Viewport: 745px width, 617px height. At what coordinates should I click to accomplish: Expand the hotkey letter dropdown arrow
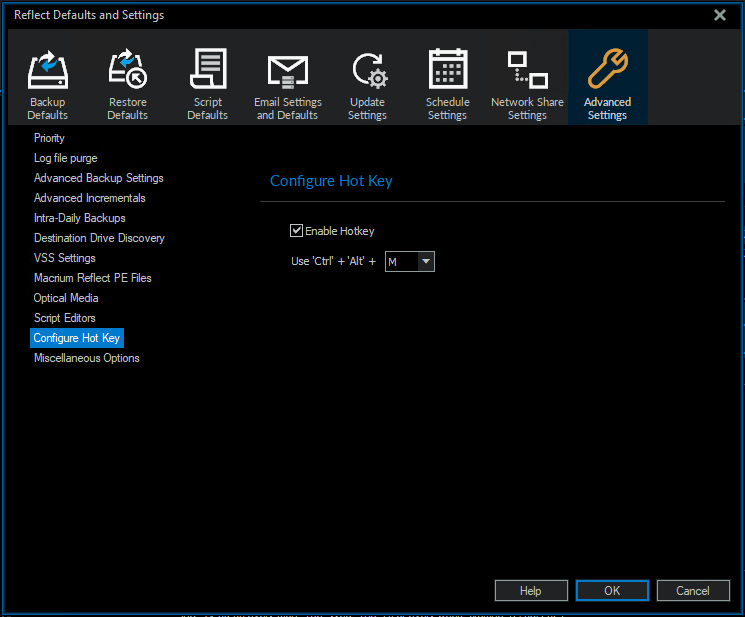426,261
